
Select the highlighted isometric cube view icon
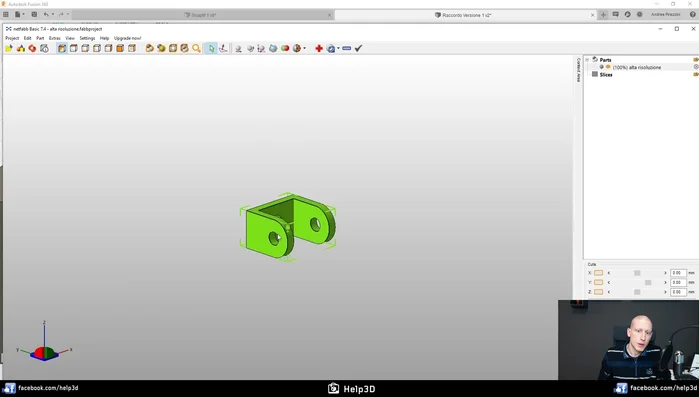tap(62, 48)
